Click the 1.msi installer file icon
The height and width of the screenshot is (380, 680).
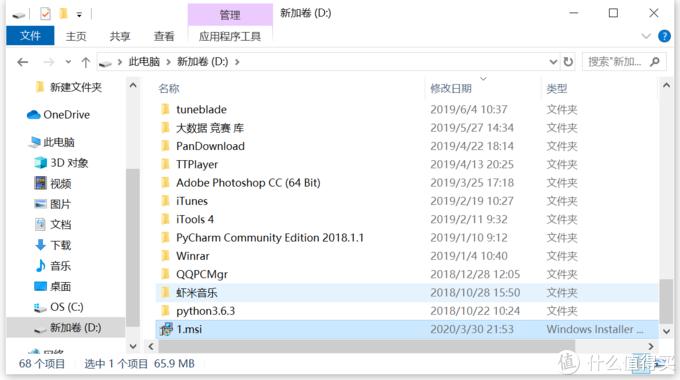(x=166, y=329)
